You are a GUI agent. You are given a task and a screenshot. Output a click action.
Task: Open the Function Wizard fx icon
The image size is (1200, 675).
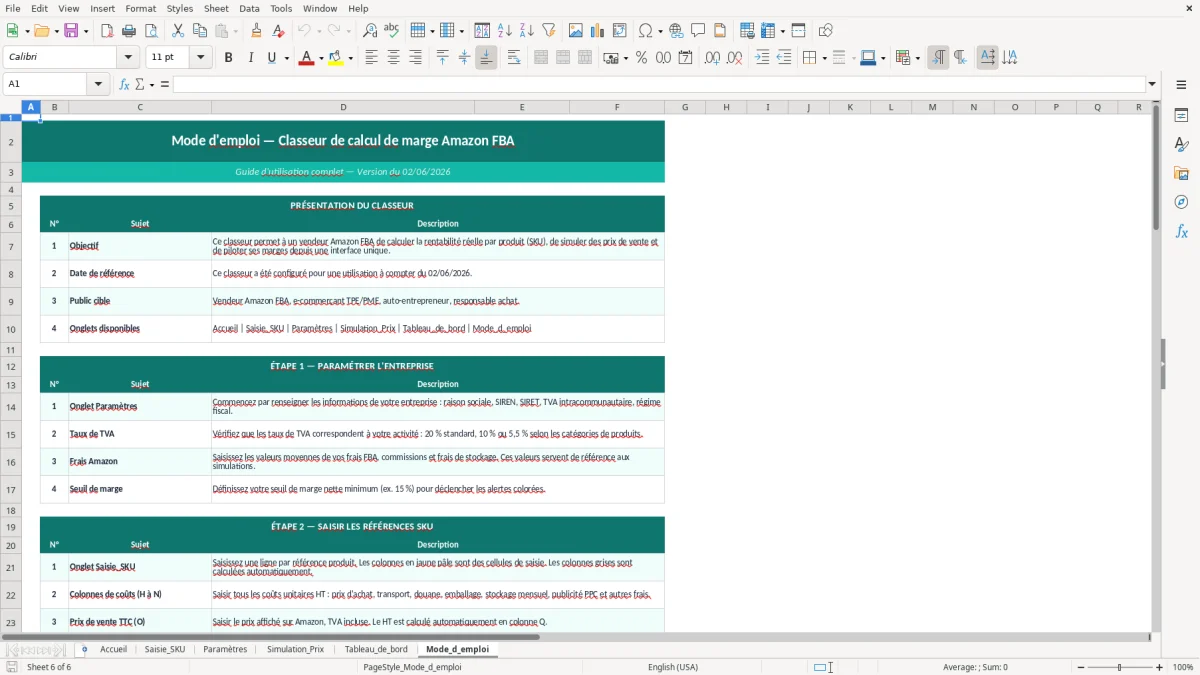click(124, 84)
